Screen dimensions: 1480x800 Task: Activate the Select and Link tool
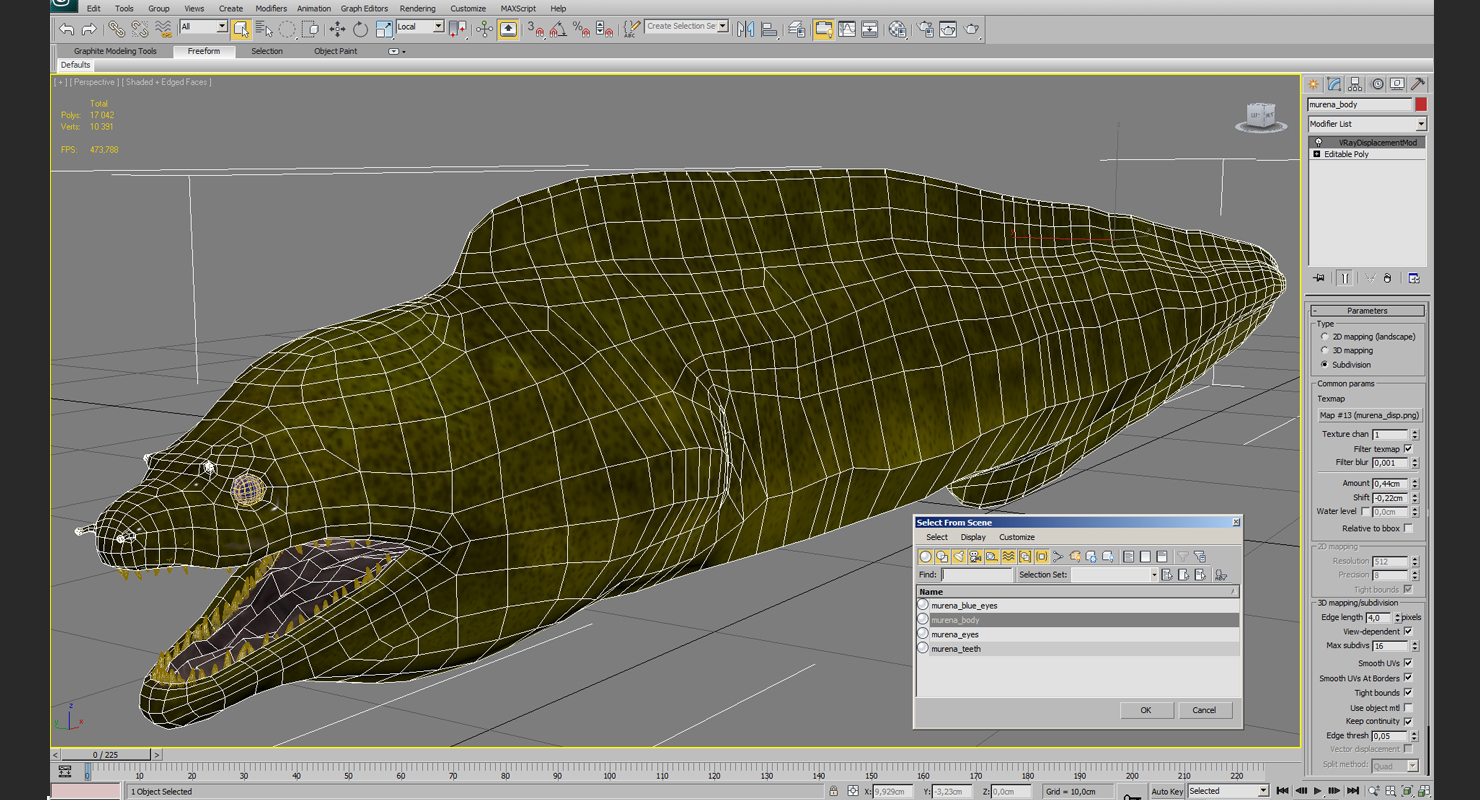click(x=117, y=29)
